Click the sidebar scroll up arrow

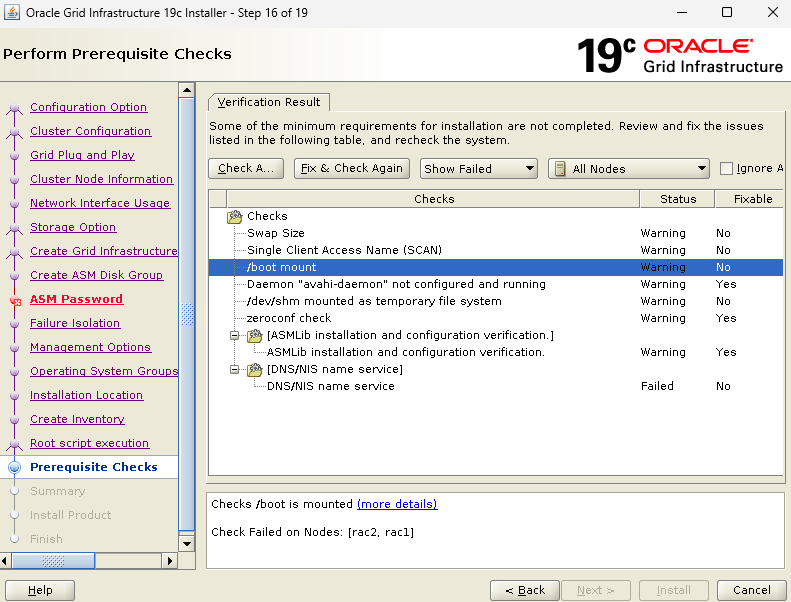click(x=187, y=90)
